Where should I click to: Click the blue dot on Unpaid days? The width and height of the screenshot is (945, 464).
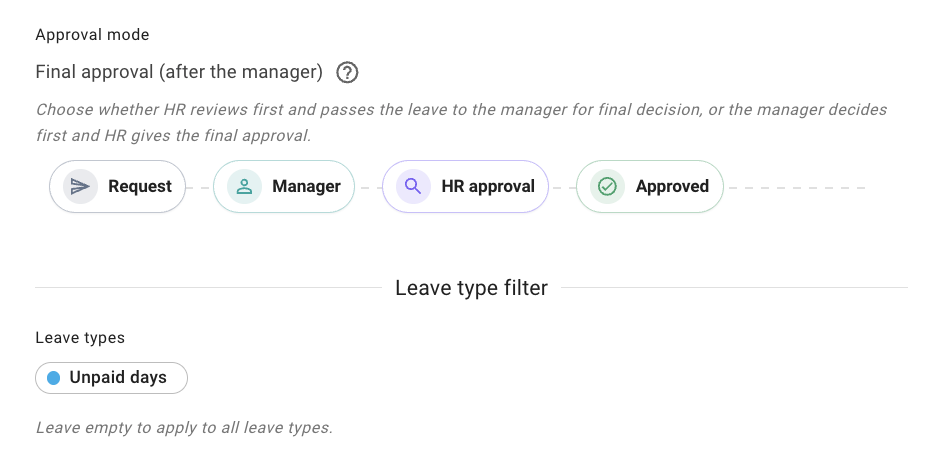tap(54, 378)
